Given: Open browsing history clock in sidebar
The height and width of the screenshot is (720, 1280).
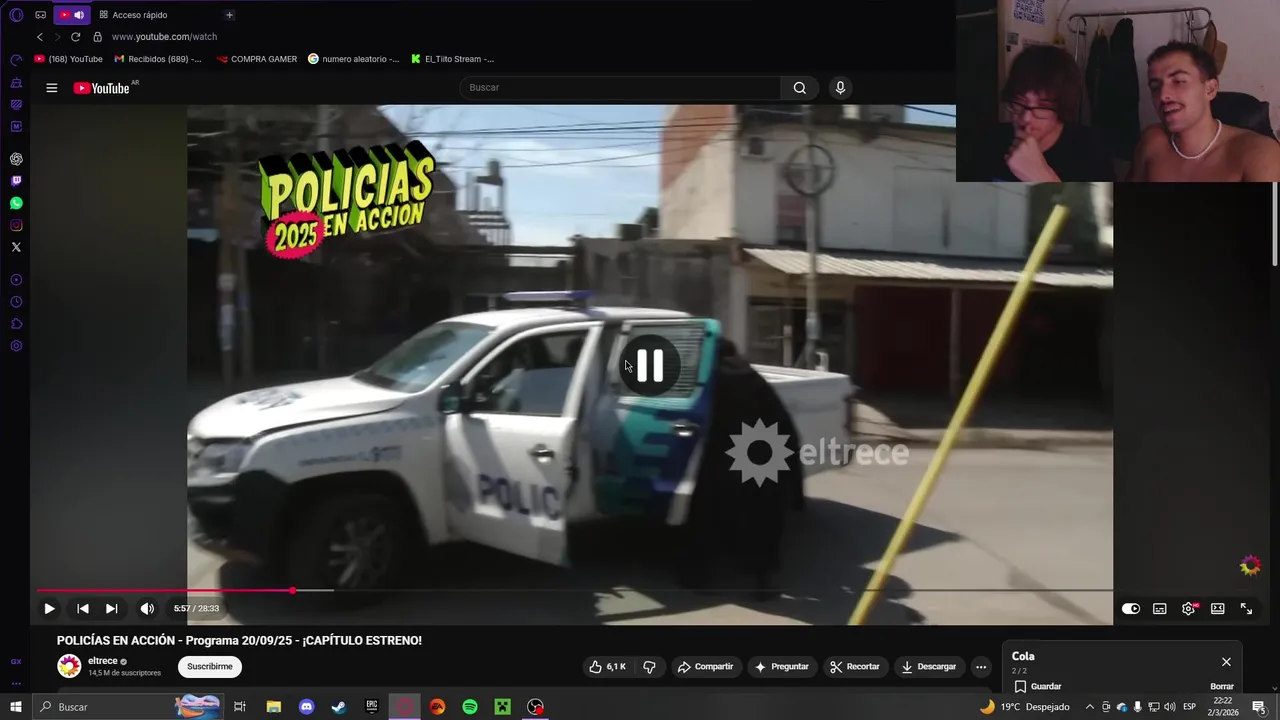Looking at the screenshot, I should (16, 302).
